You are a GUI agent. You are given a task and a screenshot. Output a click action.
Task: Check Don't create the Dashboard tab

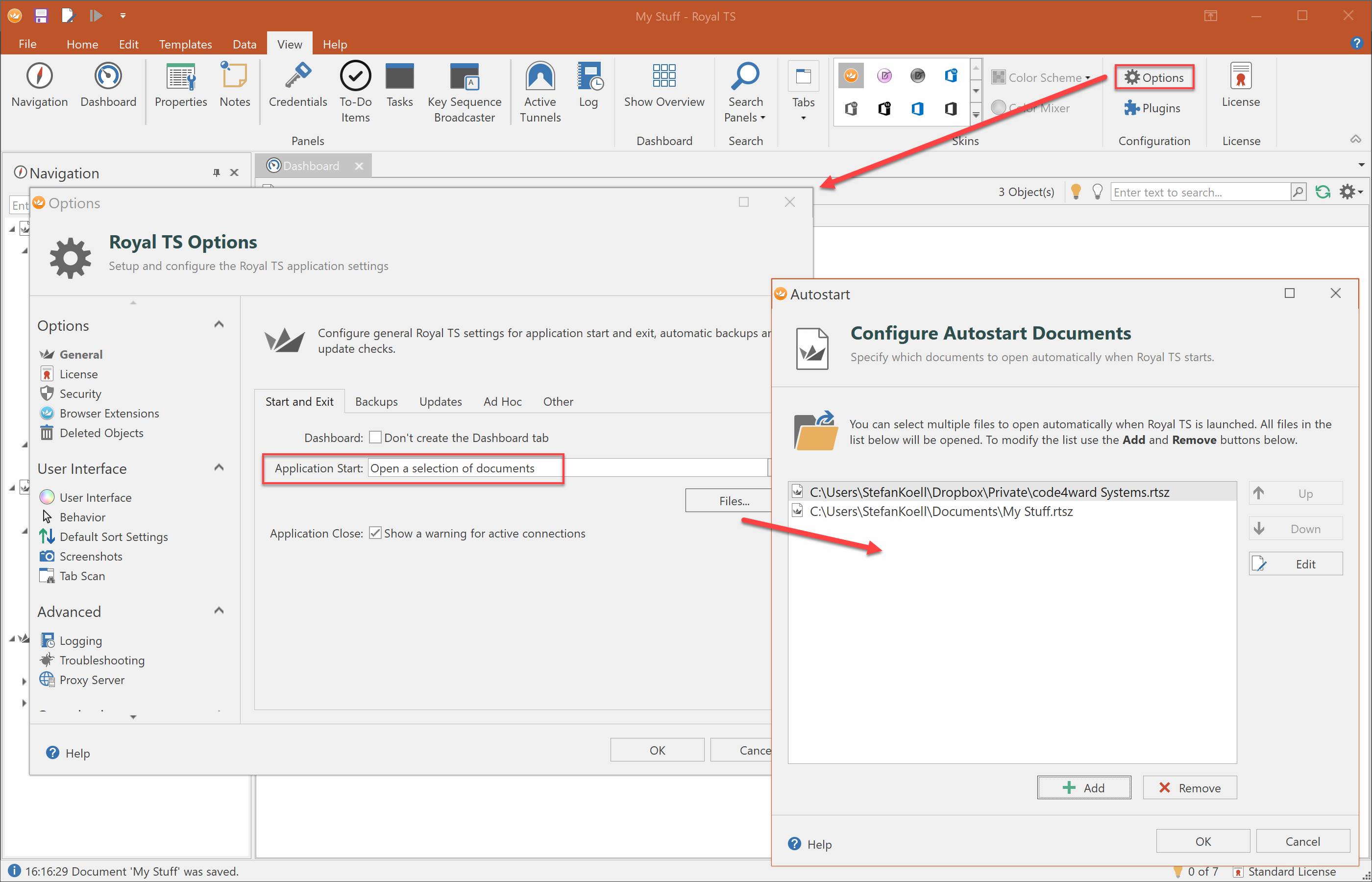click(x=376, y=438)
